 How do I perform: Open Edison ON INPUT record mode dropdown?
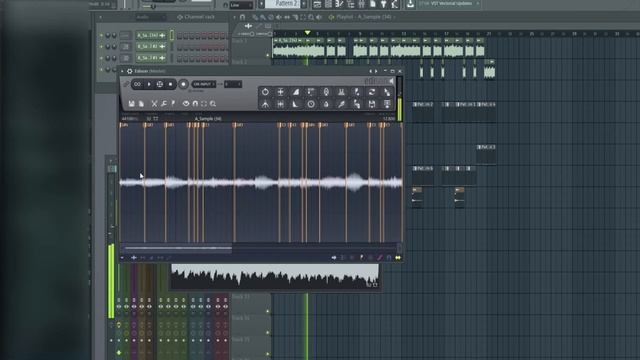[204, 84]
